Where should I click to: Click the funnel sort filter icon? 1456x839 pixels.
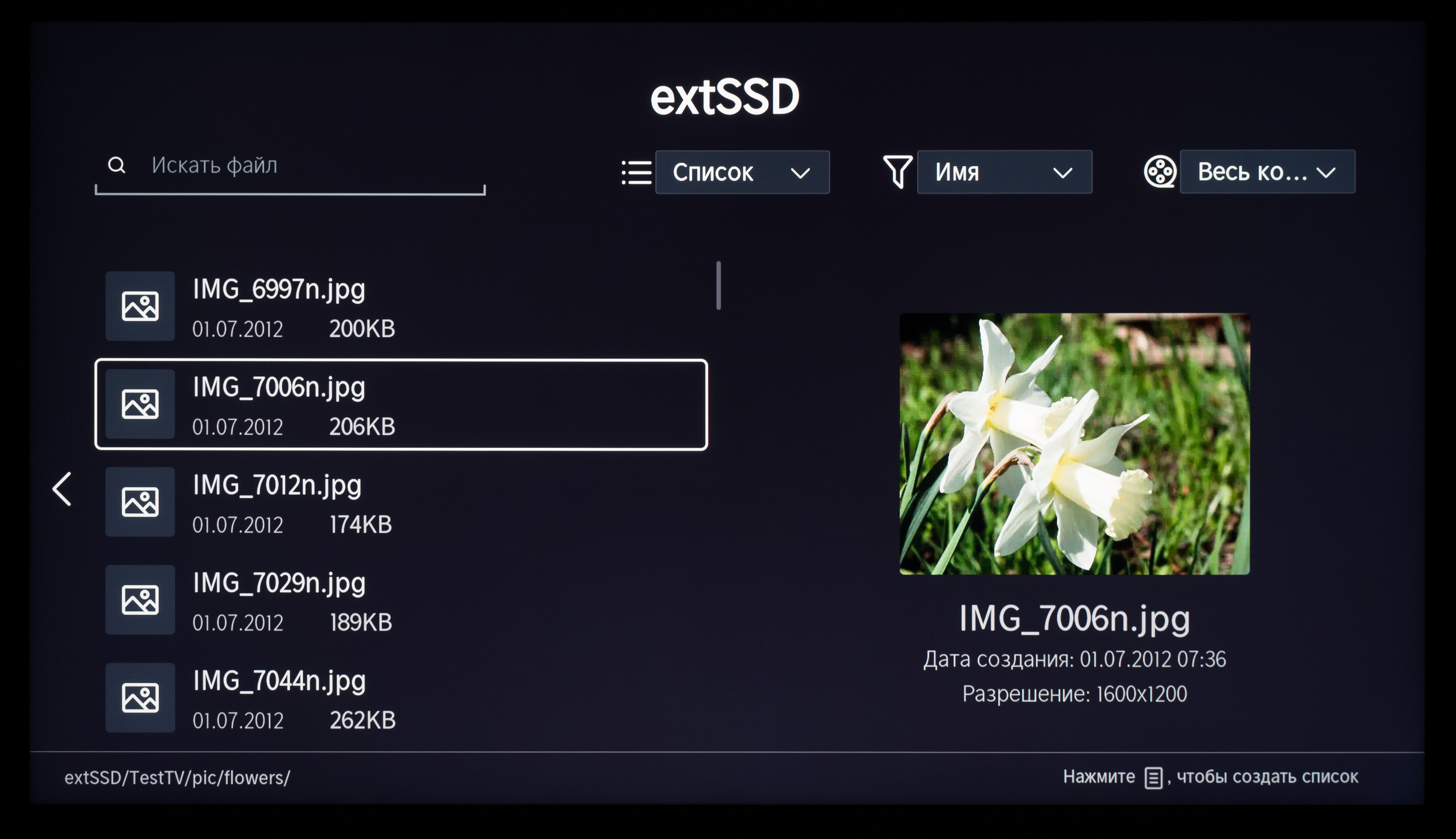(x=897, y=172)
